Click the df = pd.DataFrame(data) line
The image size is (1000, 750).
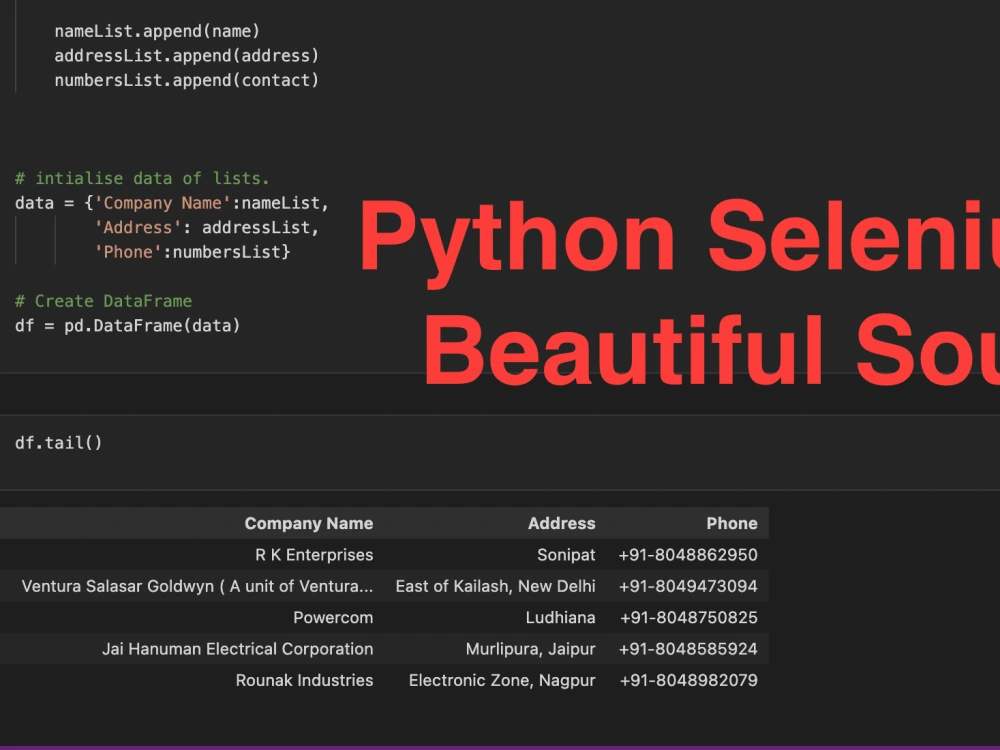(128, 326)
